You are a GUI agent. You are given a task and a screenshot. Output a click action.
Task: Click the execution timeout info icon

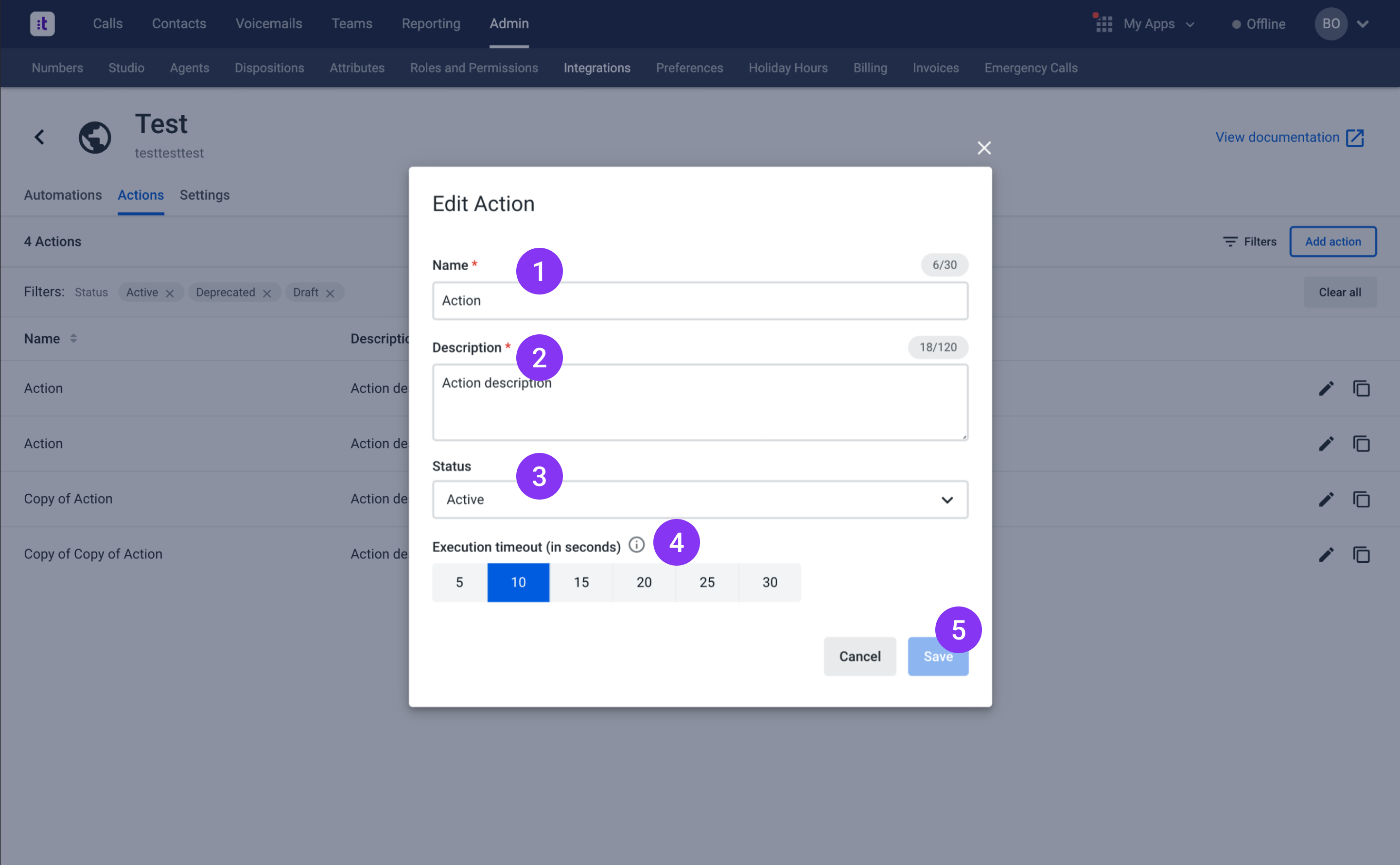pos(636,545)
